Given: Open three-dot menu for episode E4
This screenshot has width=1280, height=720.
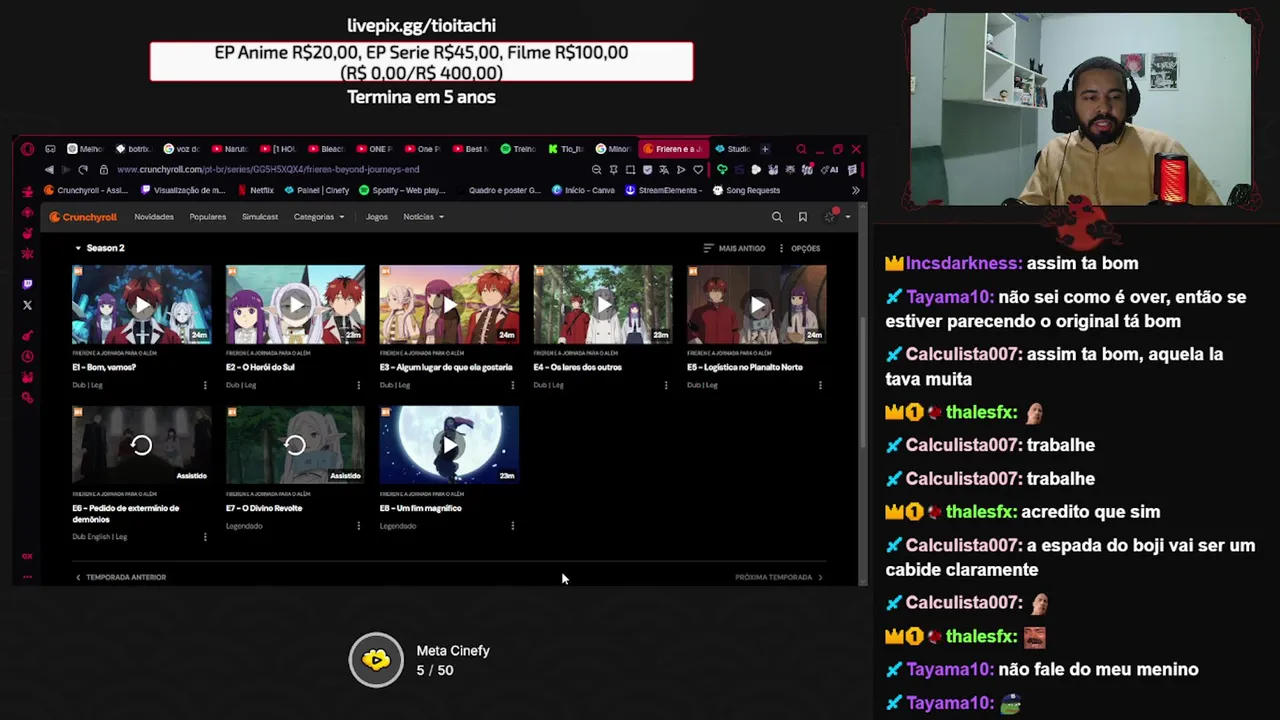Looking at the screenshot, I should tap(666, 385).
